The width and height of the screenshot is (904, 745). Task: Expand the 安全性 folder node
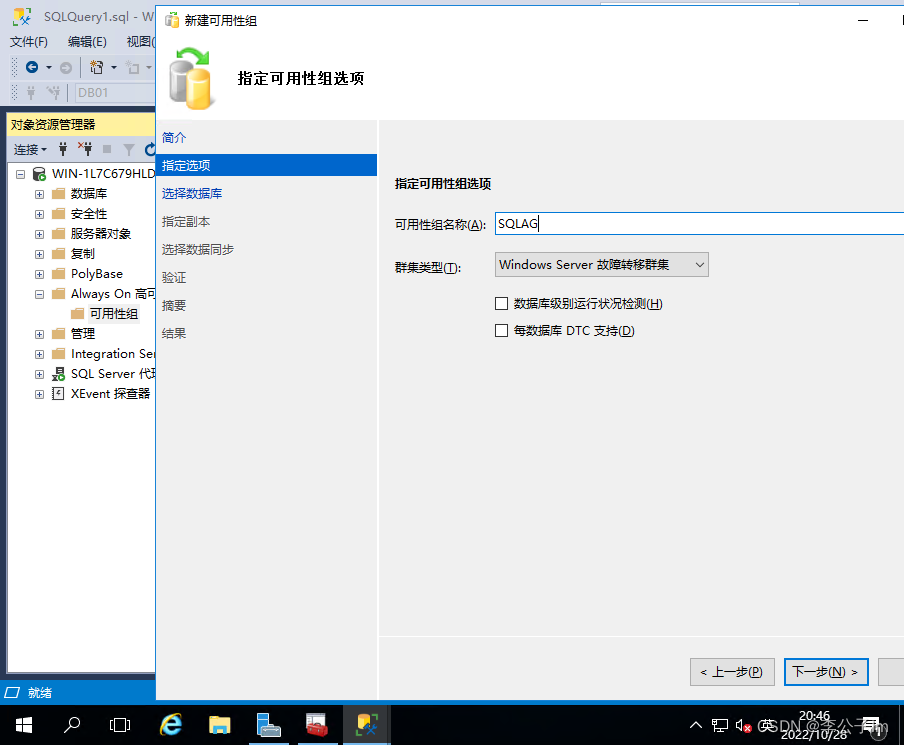pyautogui.click(x=39, y=215)
